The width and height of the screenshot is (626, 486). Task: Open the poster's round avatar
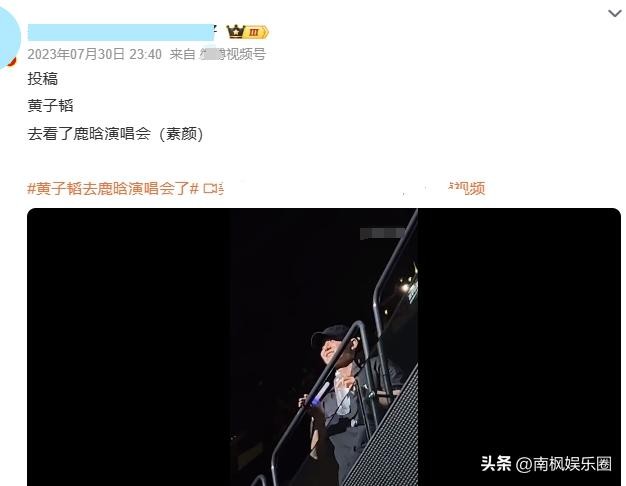coord(8,38)
